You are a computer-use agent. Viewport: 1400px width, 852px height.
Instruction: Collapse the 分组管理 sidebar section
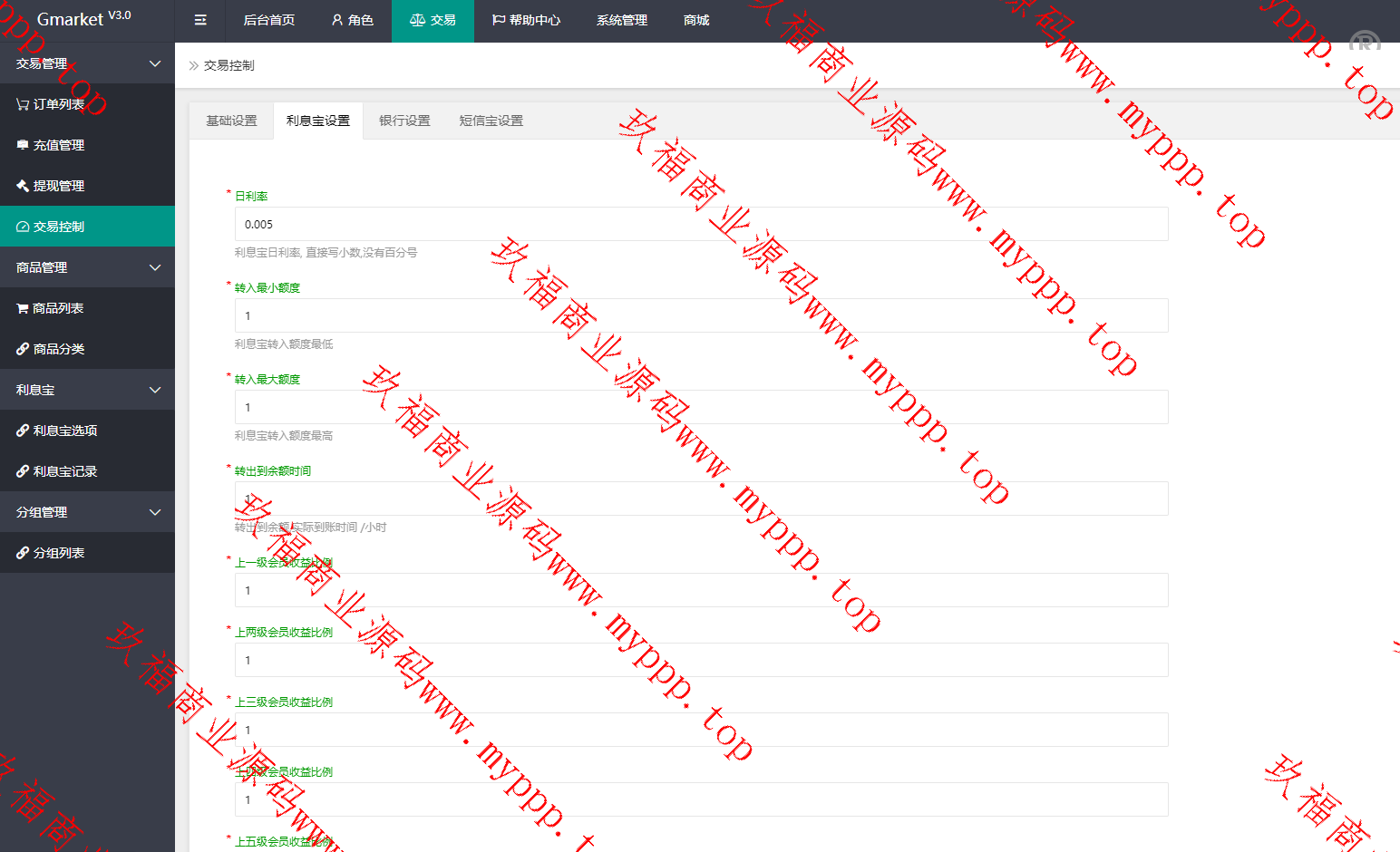pos(155,512)
